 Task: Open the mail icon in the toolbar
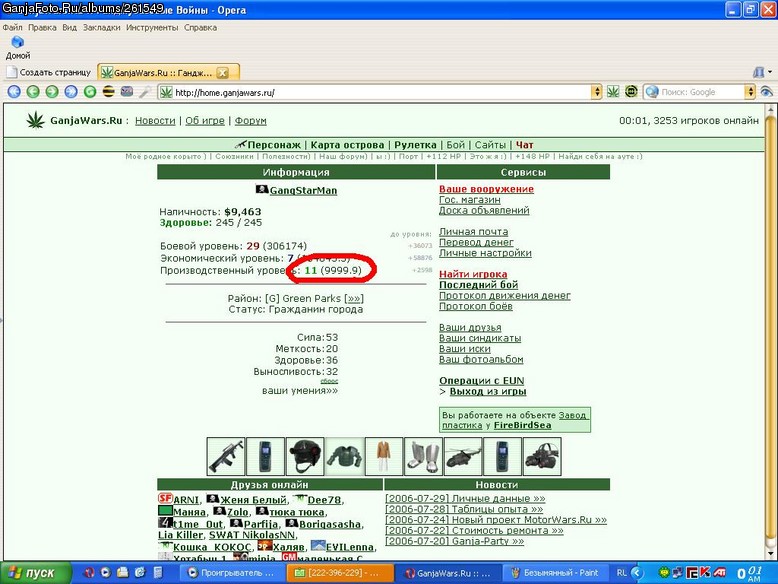click(127, 91)
